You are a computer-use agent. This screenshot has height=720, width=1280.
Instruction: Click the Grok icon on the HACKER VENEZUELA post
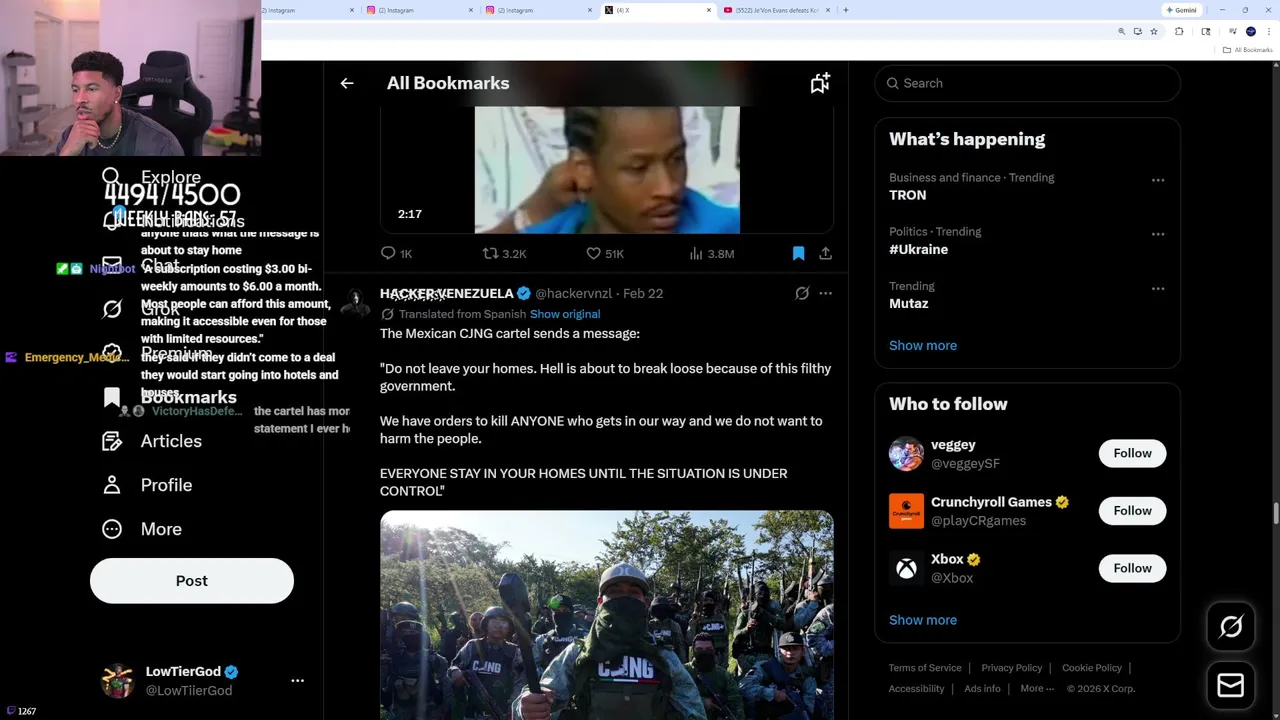pyautogui.click(x=802, y=293)
